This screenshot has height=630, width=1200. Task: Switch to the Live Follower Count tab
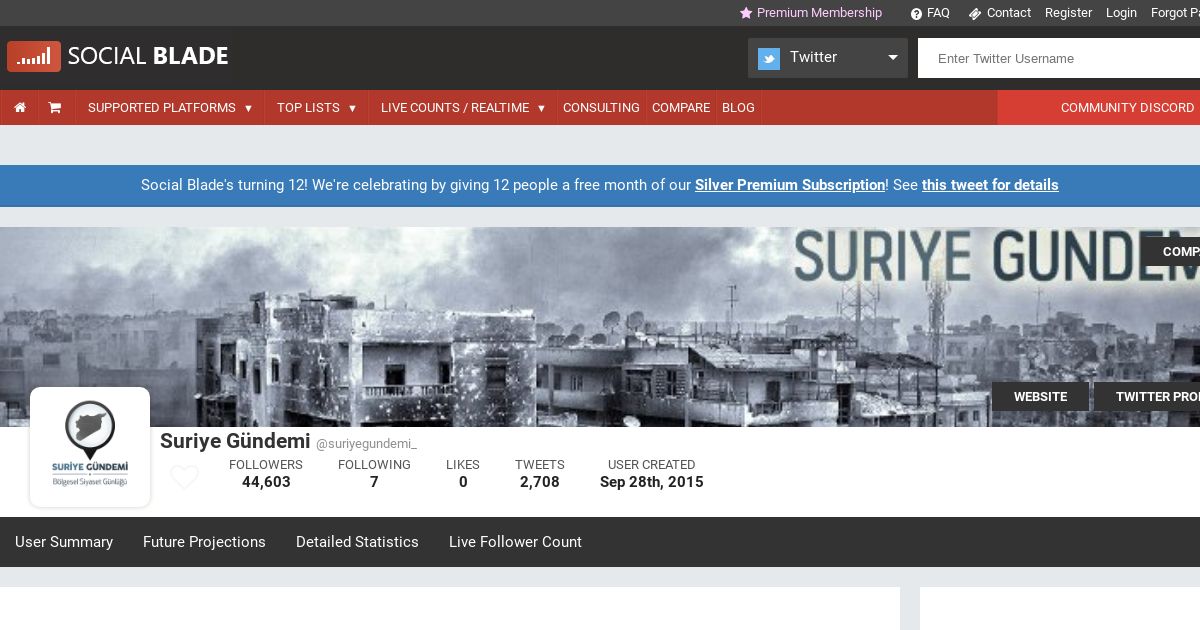[515, 542]
